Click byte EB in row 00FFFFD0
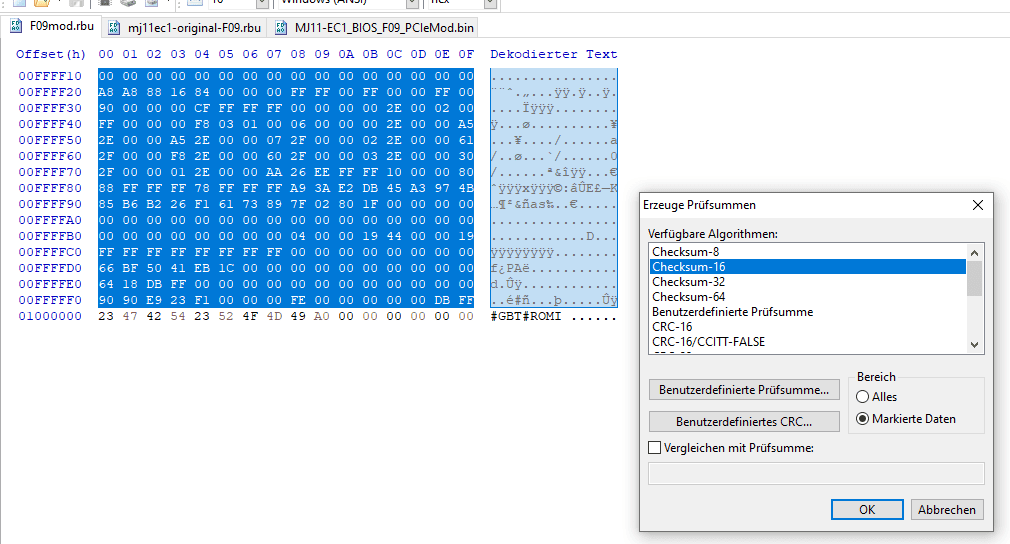The width and height of the screenshot is (1010, 544). (x=202, y=268)
